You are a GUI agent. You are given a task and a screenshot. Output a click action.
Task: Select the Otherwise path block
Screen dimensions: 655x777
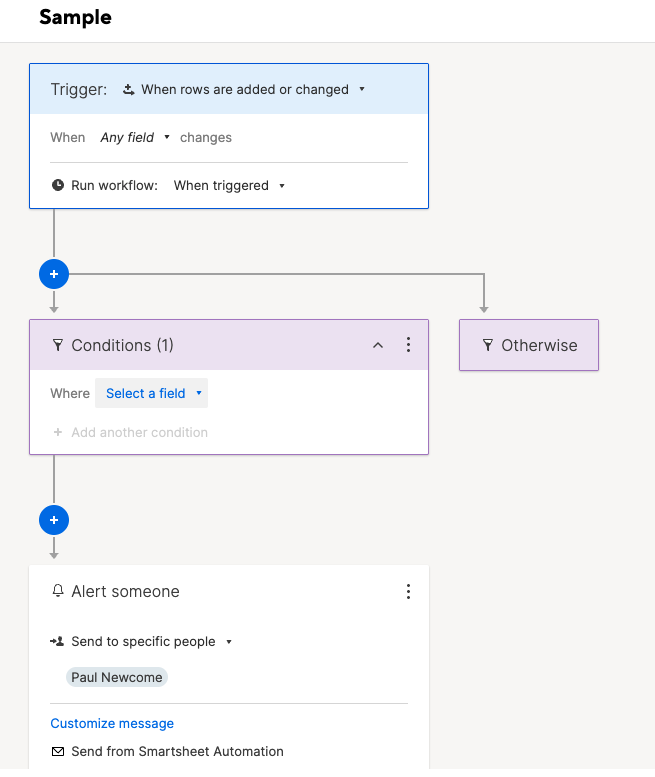(529, 345)
